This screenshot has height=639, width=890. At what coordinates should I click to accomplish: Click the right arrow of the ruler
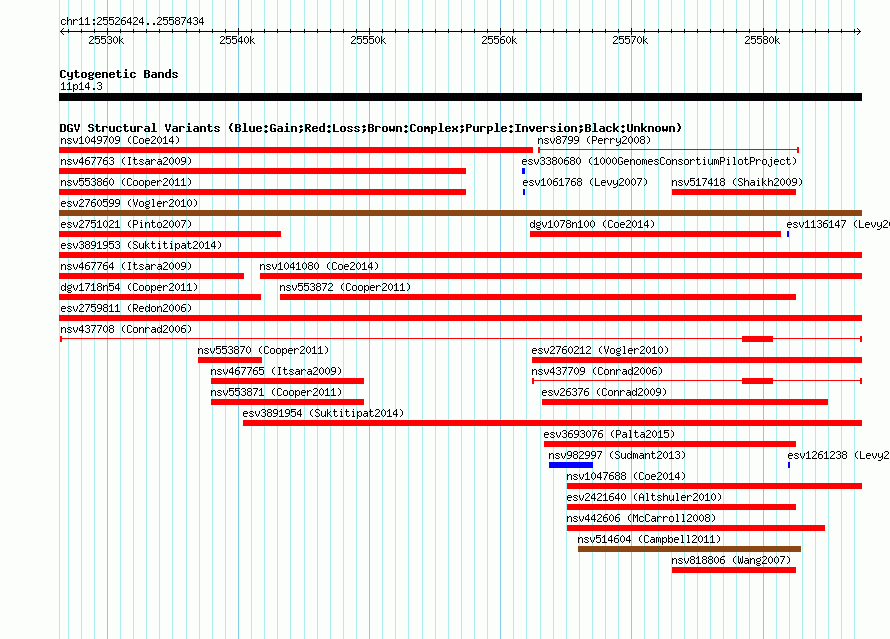(x=858, y=32)
